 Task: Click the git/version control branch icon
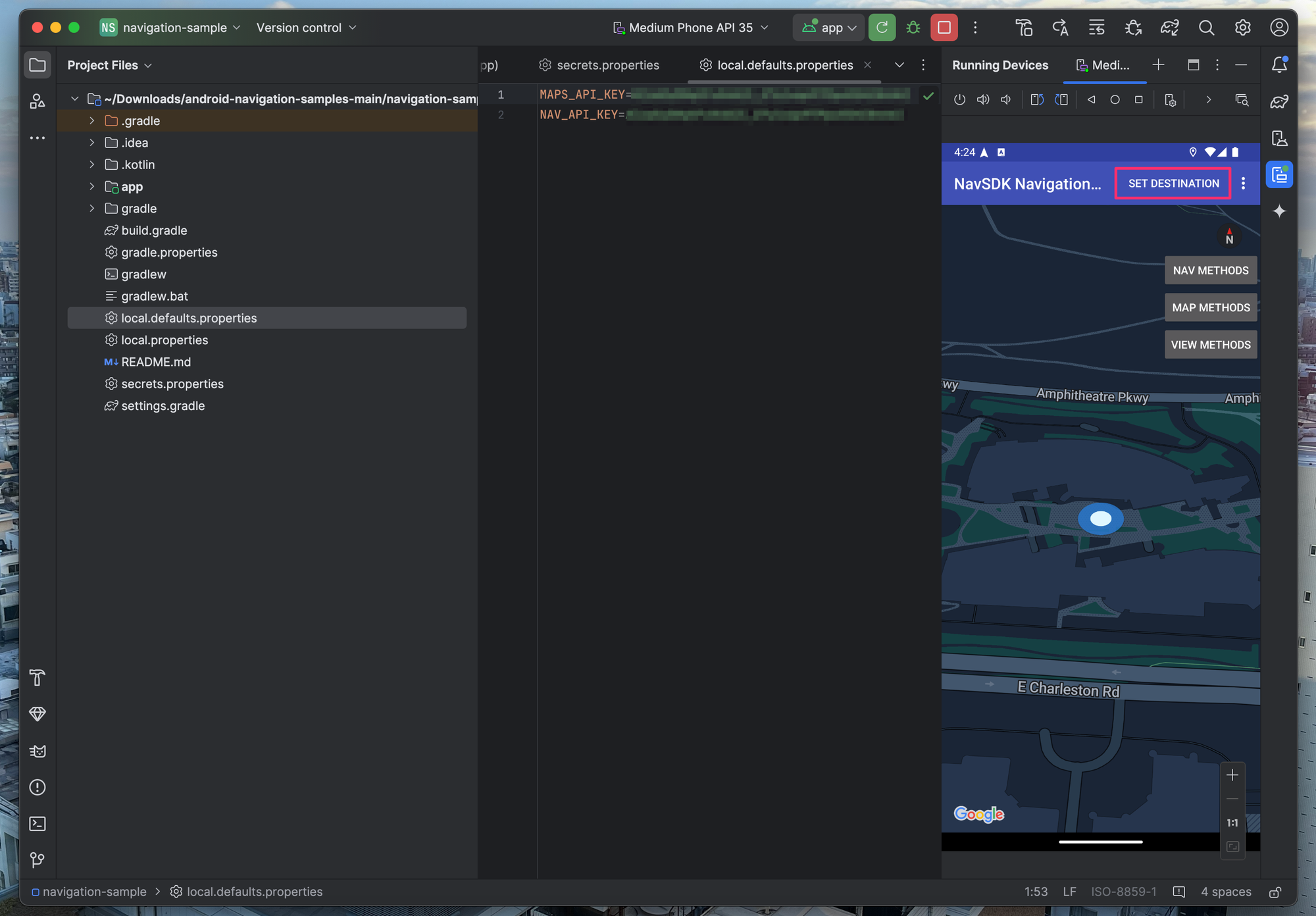click(37, 858)
